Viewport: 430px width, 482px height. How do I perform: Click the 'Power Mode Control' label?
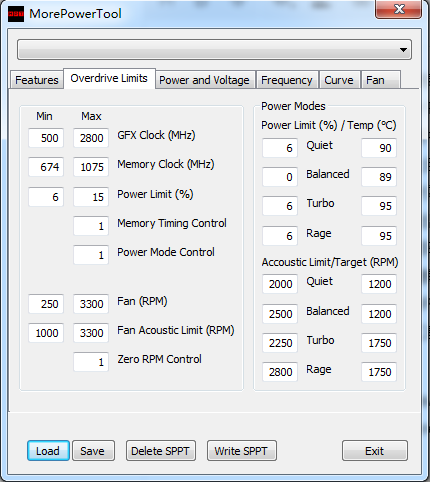[x=166, y=252]
